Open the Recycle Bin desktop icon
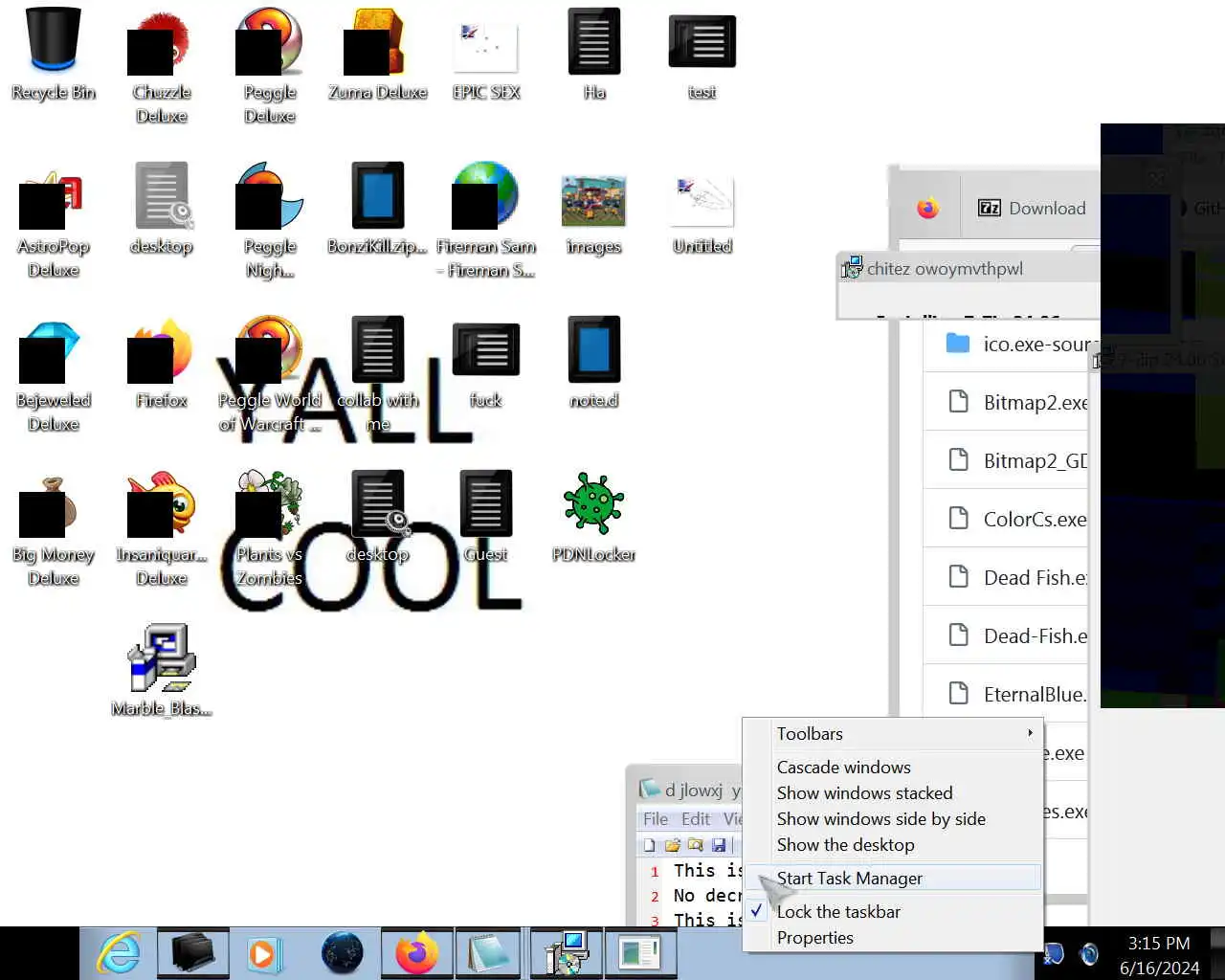Viewport: 1225px width, 980px height. 54,54
